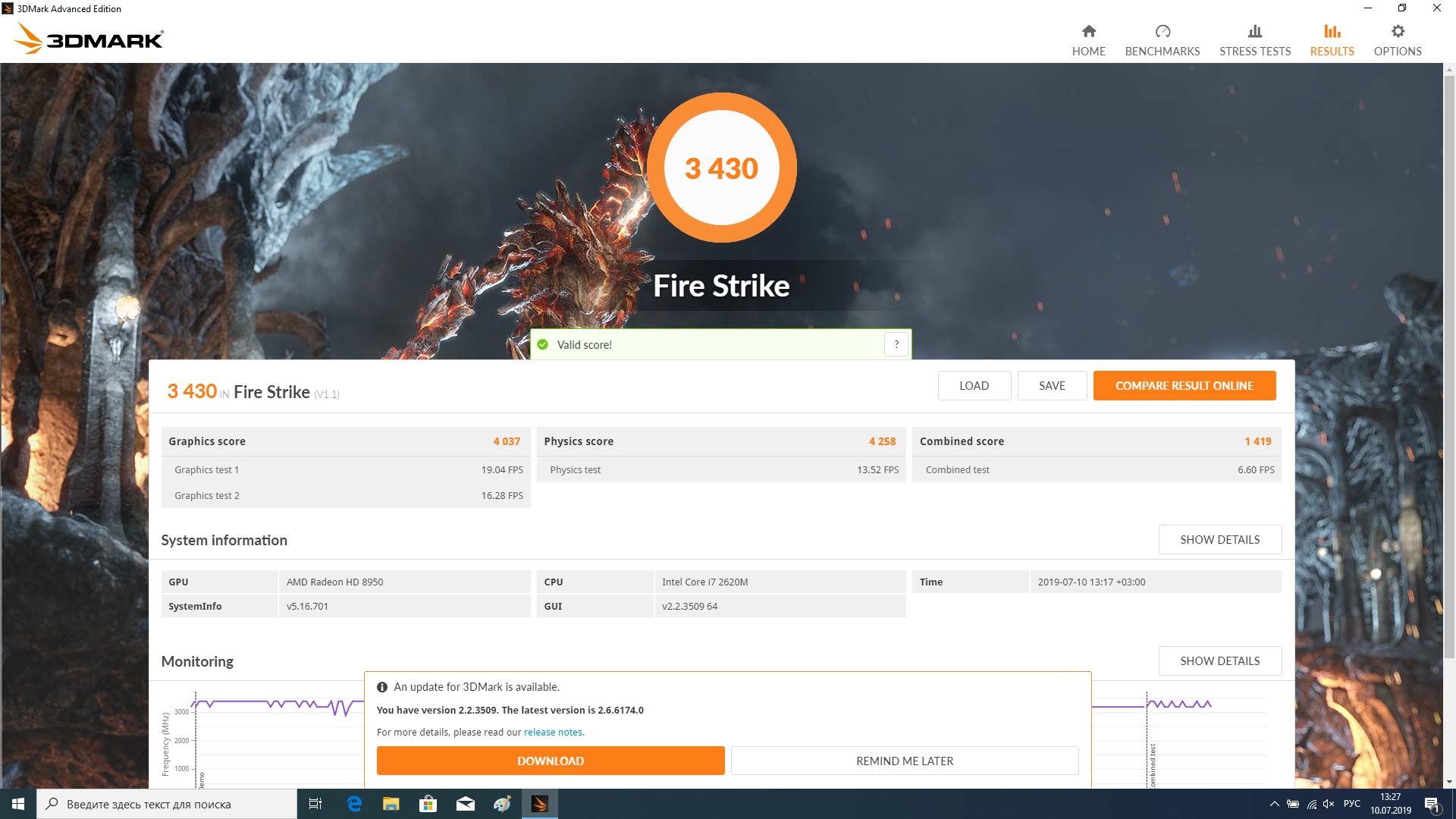Open File Explorer from taskbar
Screen dimensions: 1456x819
pos(391,804)
